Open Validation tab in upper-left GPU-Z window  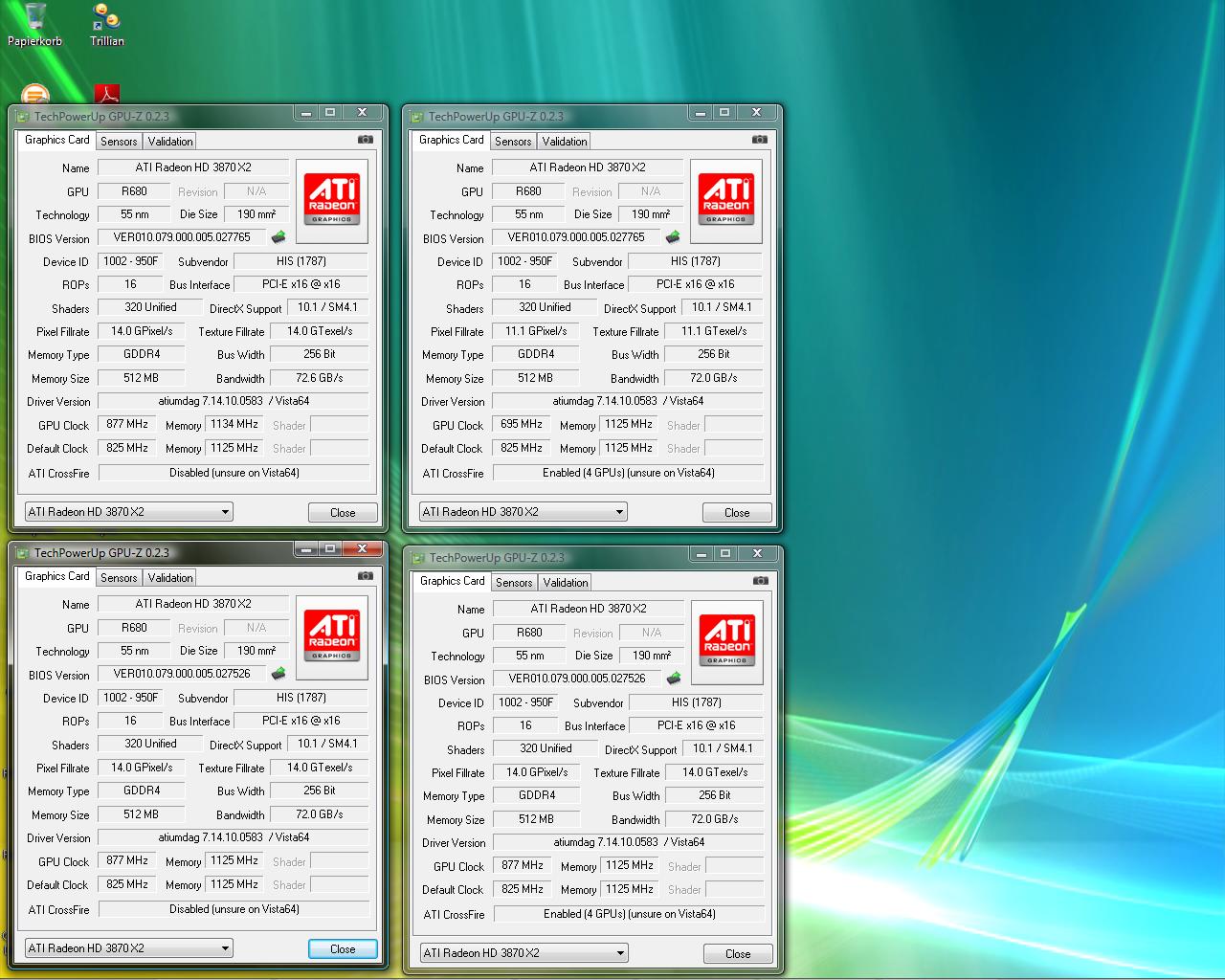click(x=170, y=142)
